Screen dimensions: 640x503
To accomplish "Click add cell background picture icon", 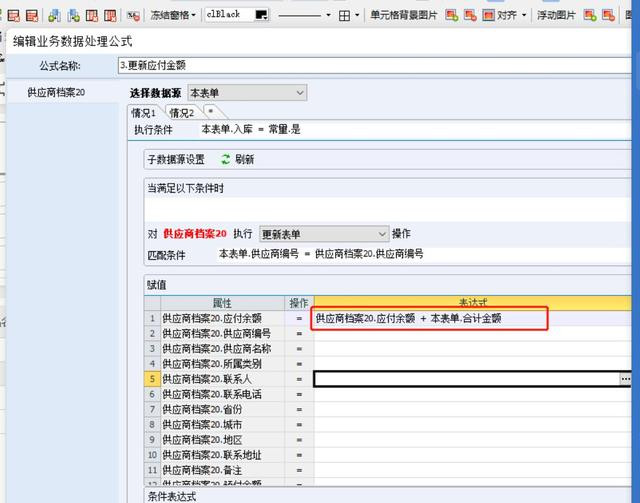I will [x=451, y=16].
